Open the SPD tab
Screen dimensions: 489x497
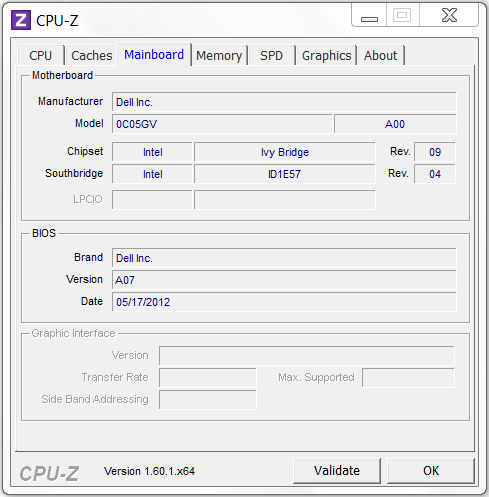(271, 55)
